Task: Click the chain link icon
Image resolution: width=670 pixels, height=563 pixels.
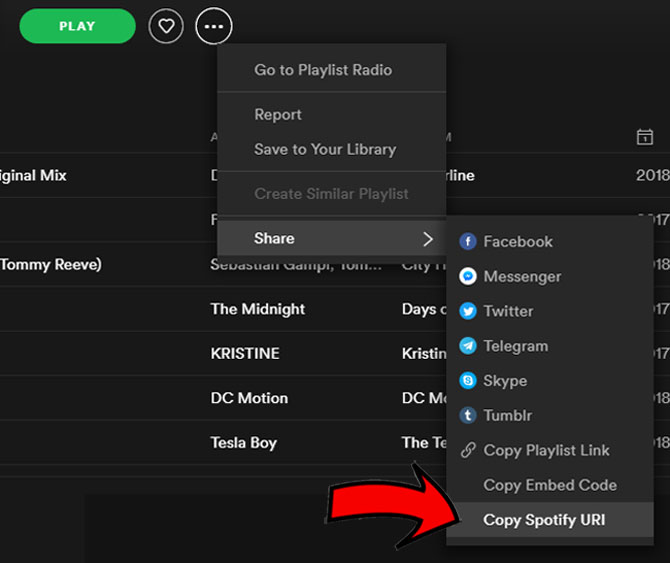Action: pyautogui.click(x=468, y=450)
